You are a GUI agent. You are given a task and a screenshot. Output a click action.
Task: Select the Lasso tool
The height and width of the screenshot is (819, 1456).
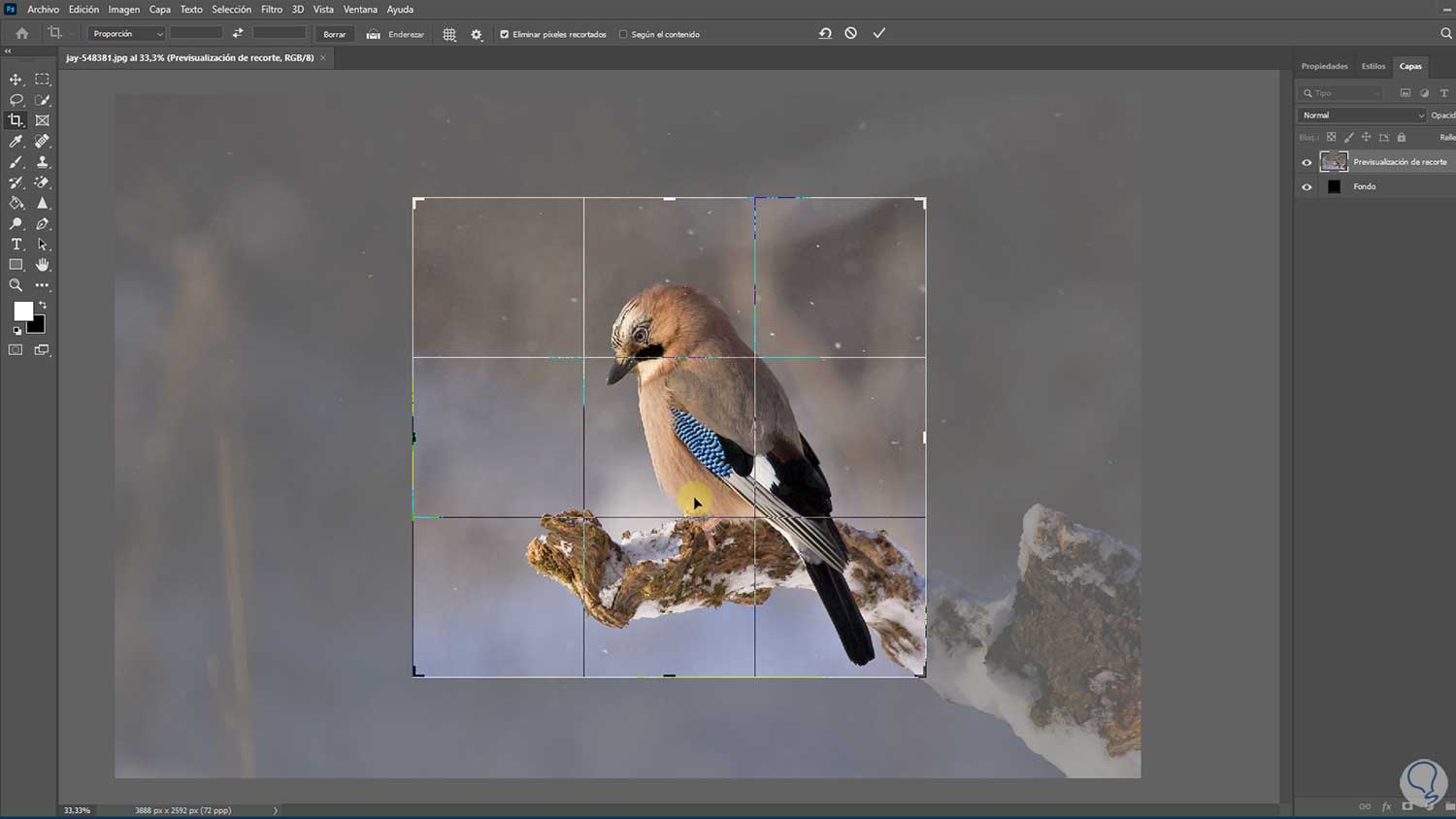pyautogui.click(x=16, y=100)
